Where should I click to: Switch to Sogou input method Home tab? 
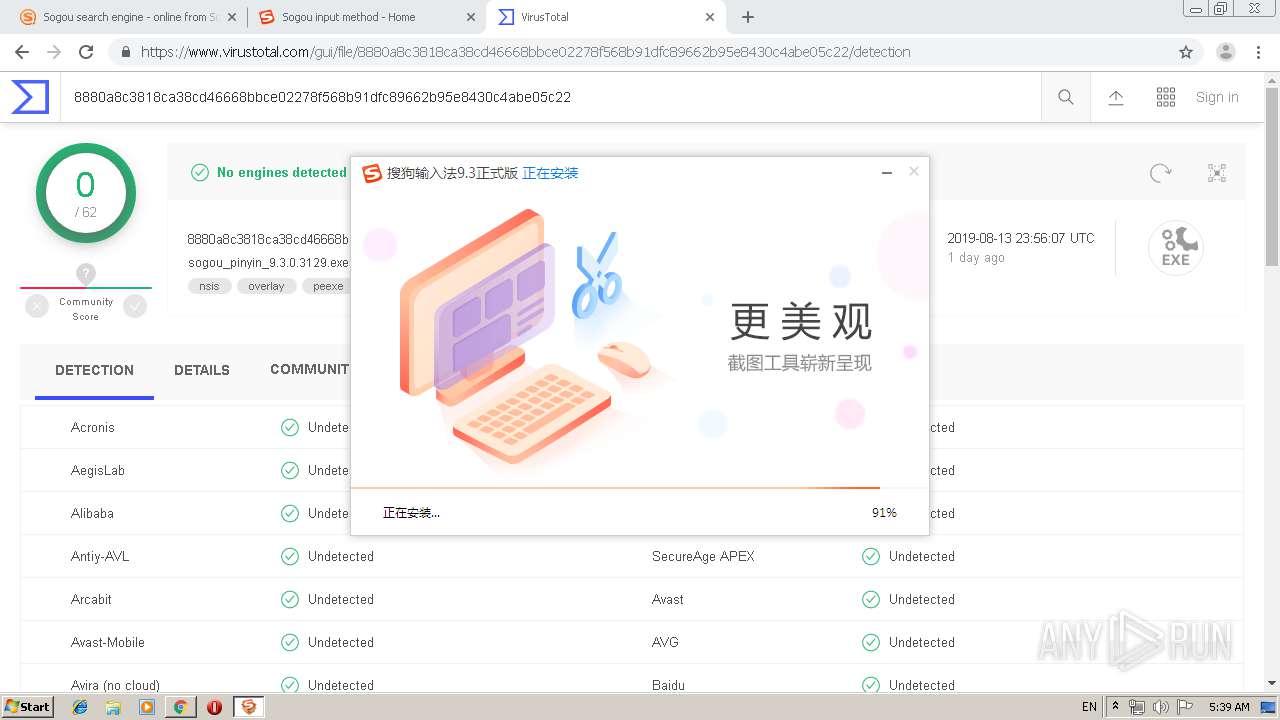tap(365, 17)
